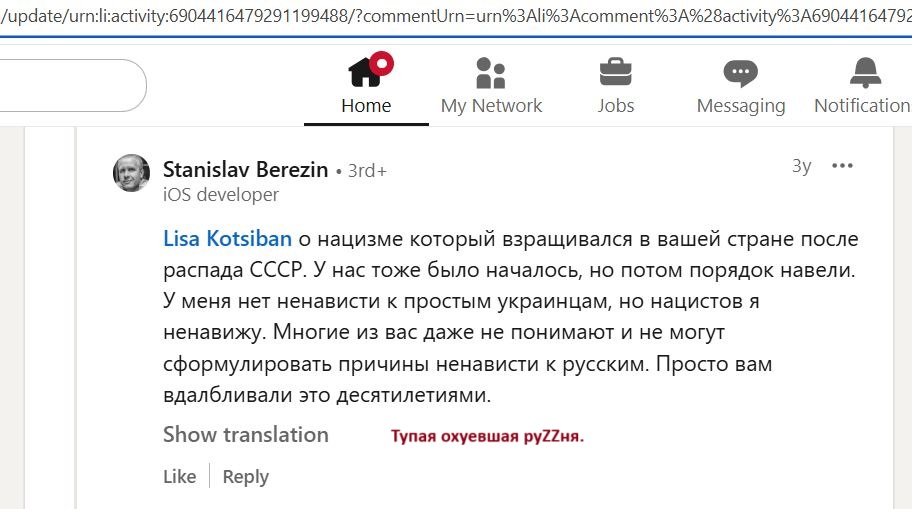Select the "Jobs" text label
912x509 pixels.
point(616,105)
